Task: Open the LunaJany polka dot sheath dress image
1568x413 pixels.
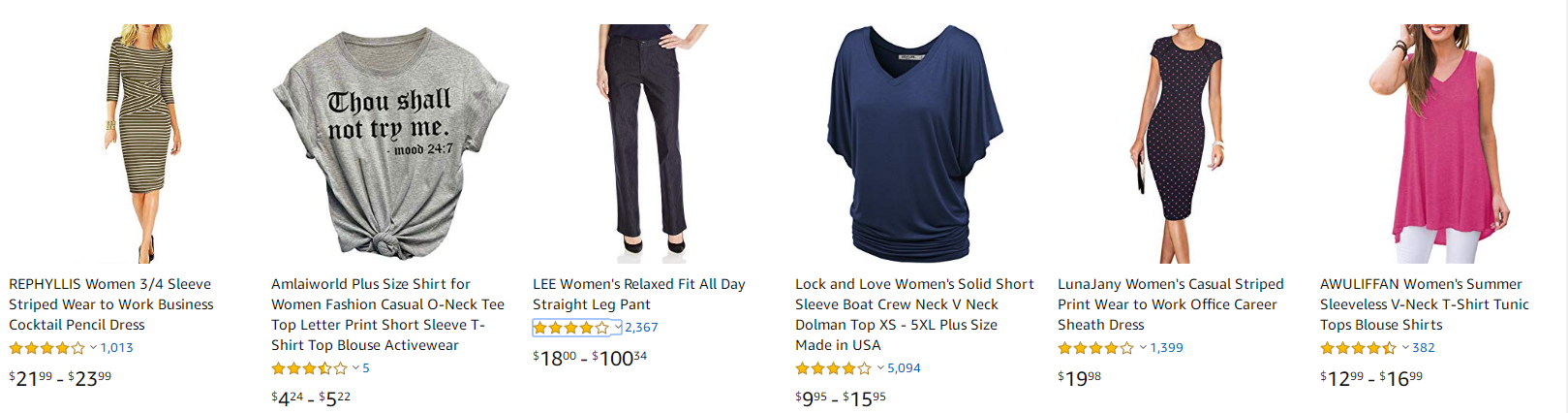Action: [1177, 143]
